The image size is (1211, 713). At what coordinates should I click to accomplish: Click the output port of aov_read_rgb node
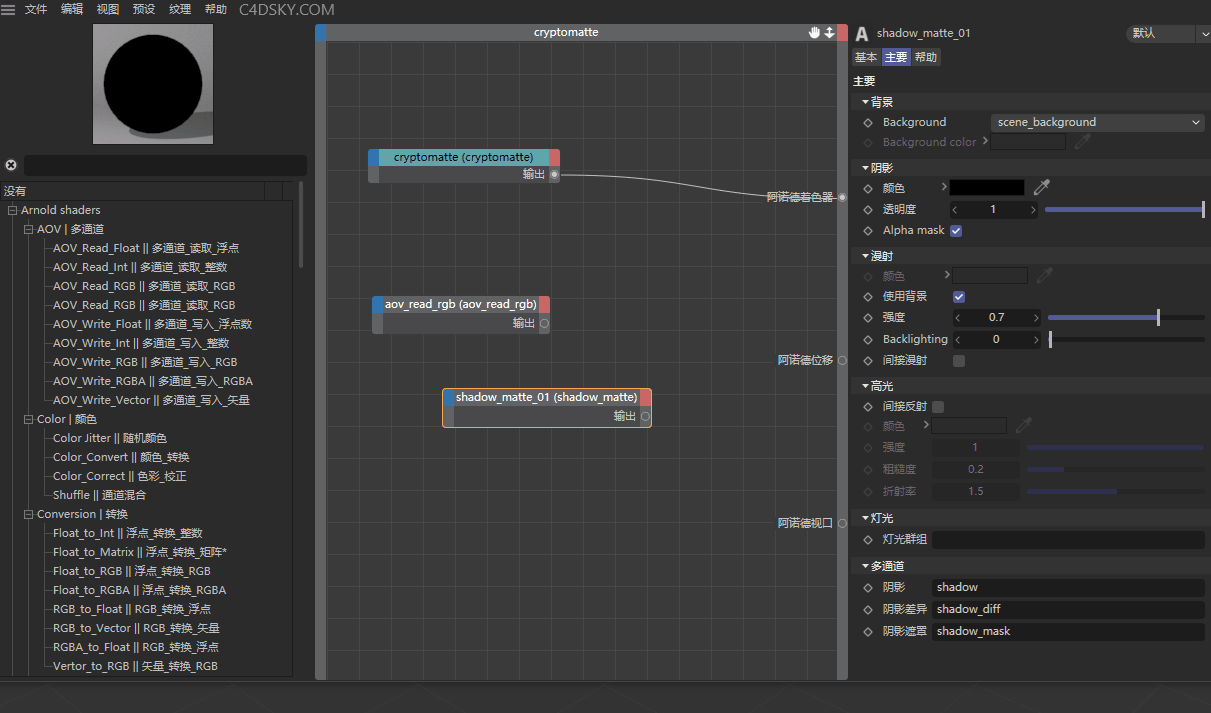pyautogui.click(x=544, y=323)
